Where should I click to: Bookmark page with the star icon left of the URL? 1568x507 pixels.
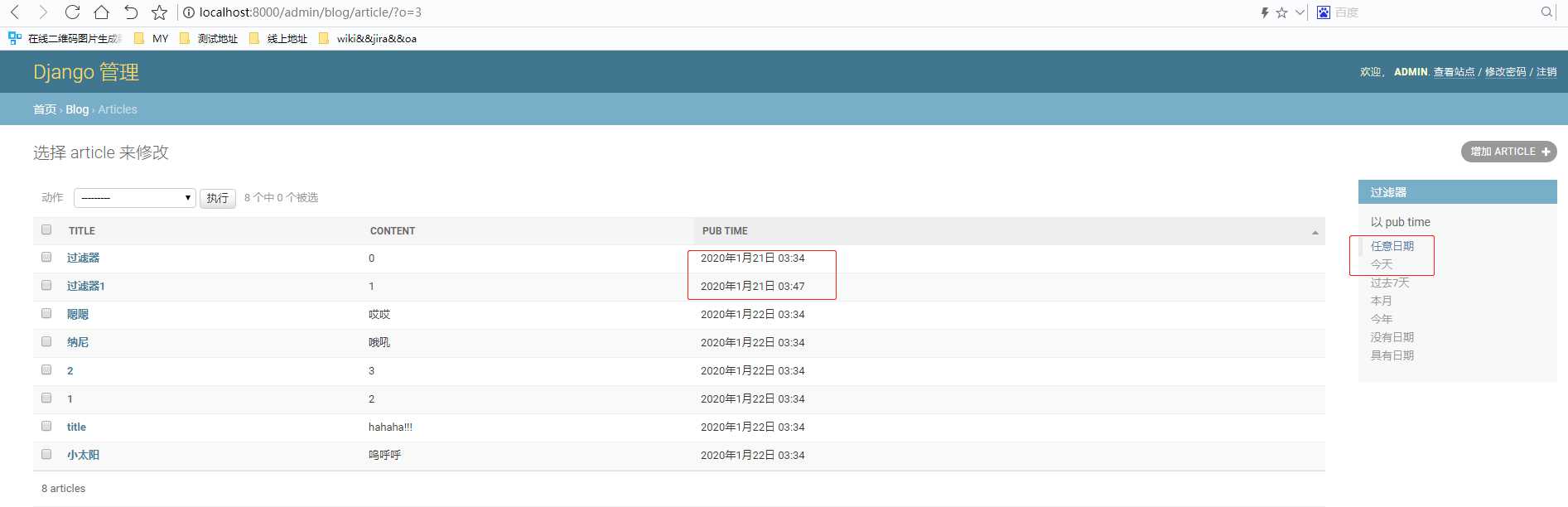tap(159, 12)
